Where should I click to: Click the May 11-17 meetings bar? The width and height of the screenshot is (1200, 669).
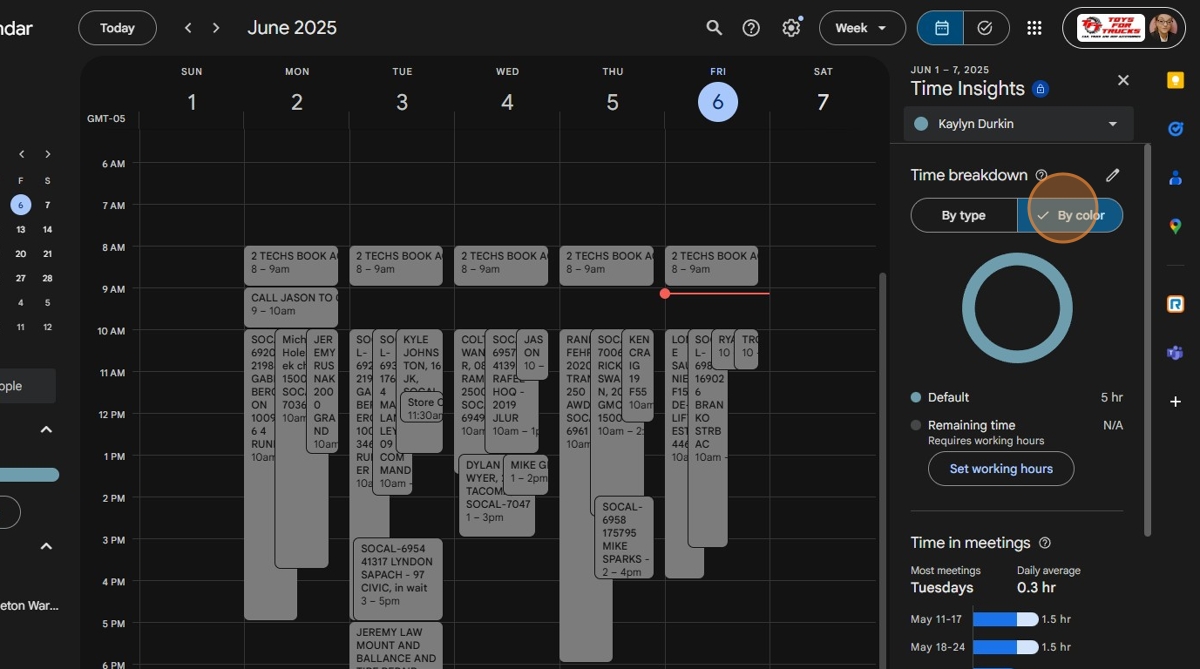pyautogui.click(x=1005, y=620)
